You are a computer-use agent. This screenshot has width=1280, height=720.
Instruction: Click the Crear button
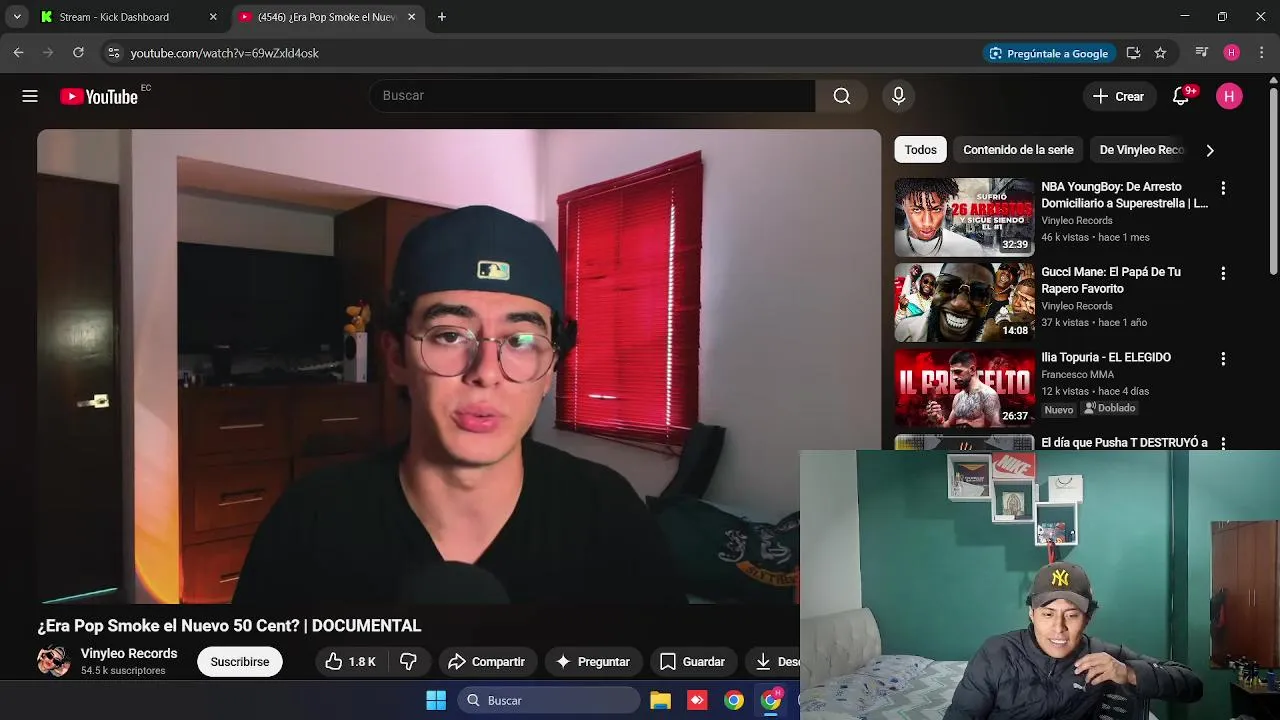coord(1118,96)
